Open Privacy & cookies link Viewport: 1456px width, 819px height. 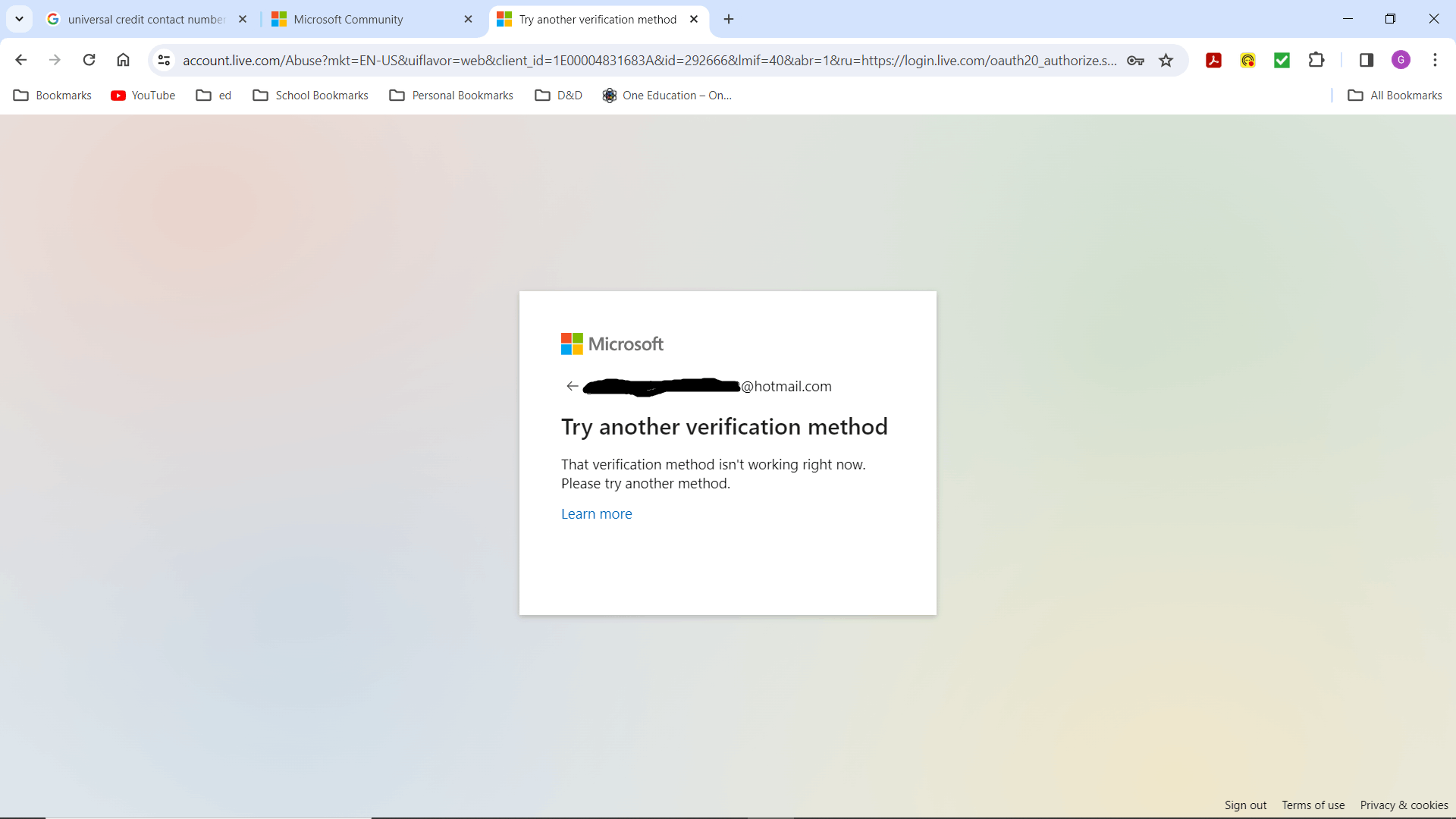(x=1404, y=805)
